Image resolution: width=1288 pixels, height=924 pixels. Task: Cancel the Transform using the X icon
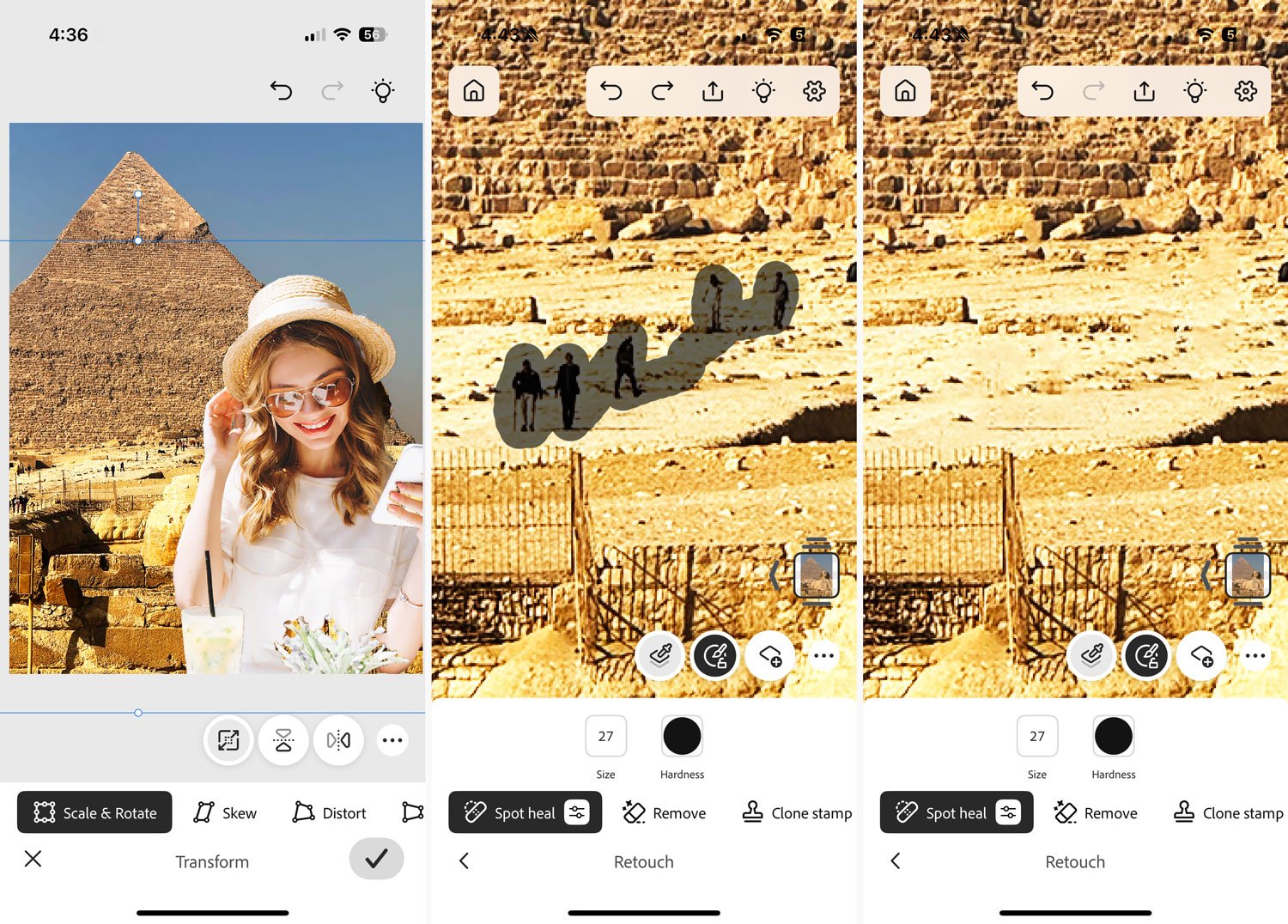click(33, 859)
